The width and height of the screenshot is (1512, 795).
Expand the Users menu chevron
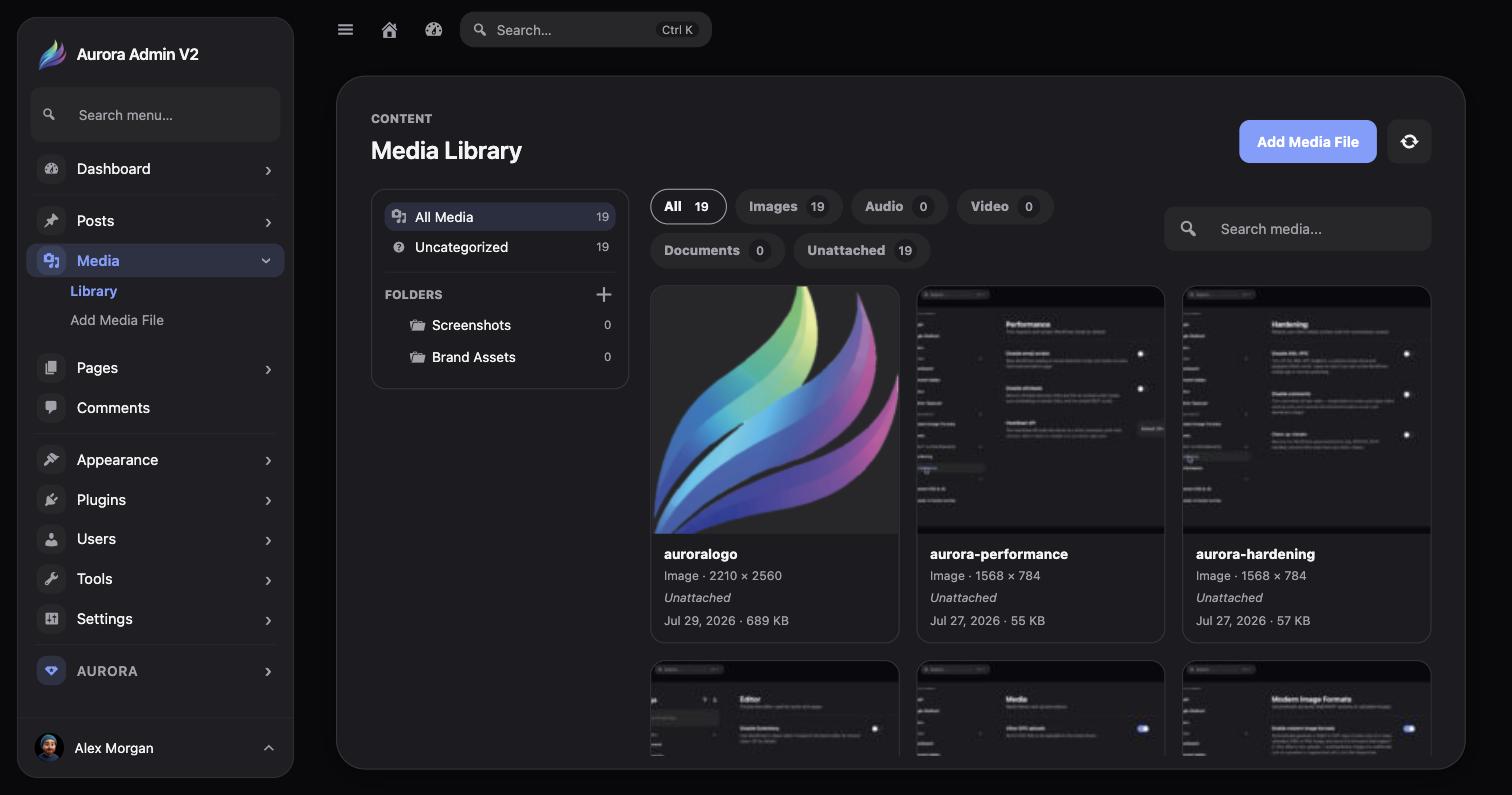[x=268, y=540]
